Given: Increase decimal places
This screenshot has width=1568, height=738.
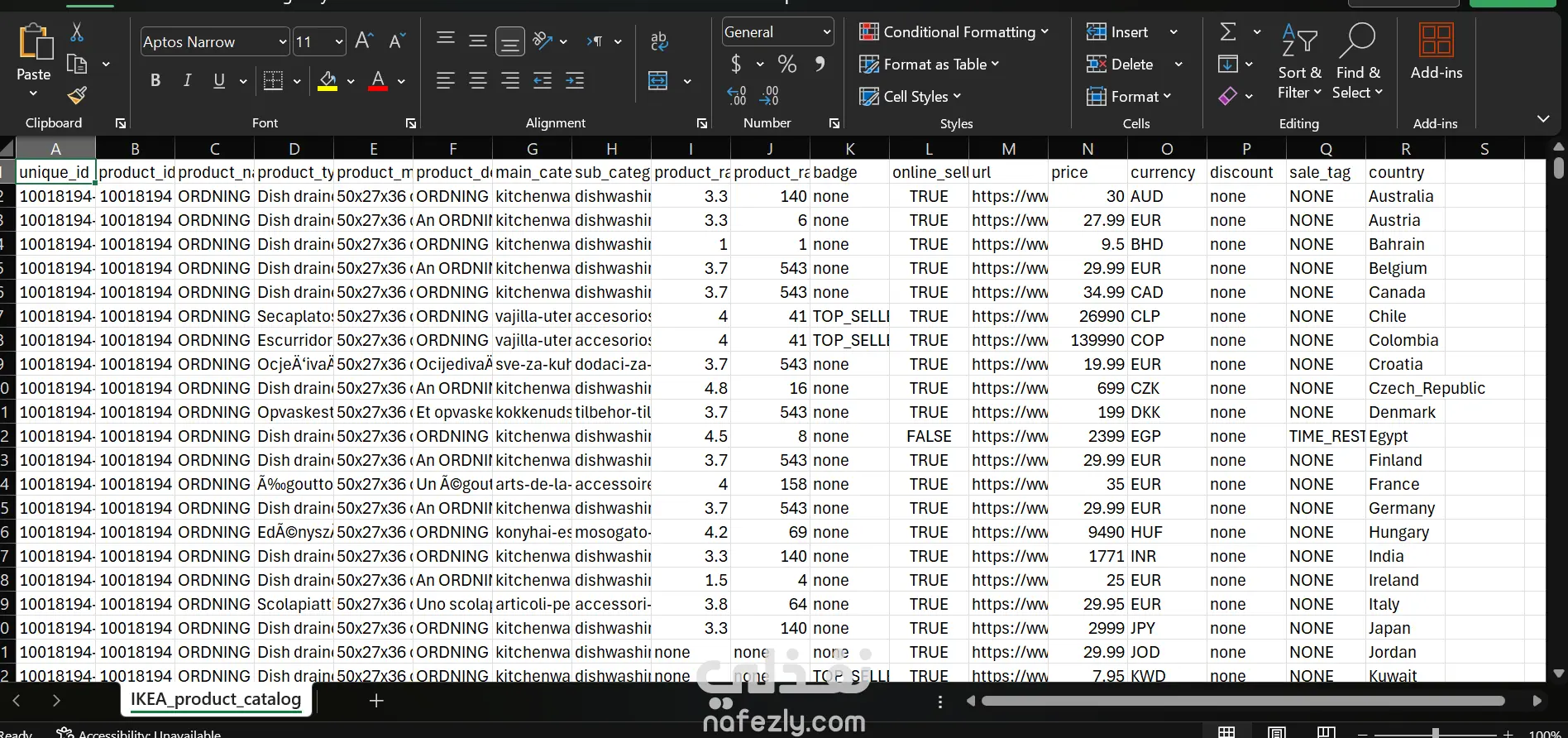Looking at the screenshot, I should pyautogui.click(x=737, y=96).
